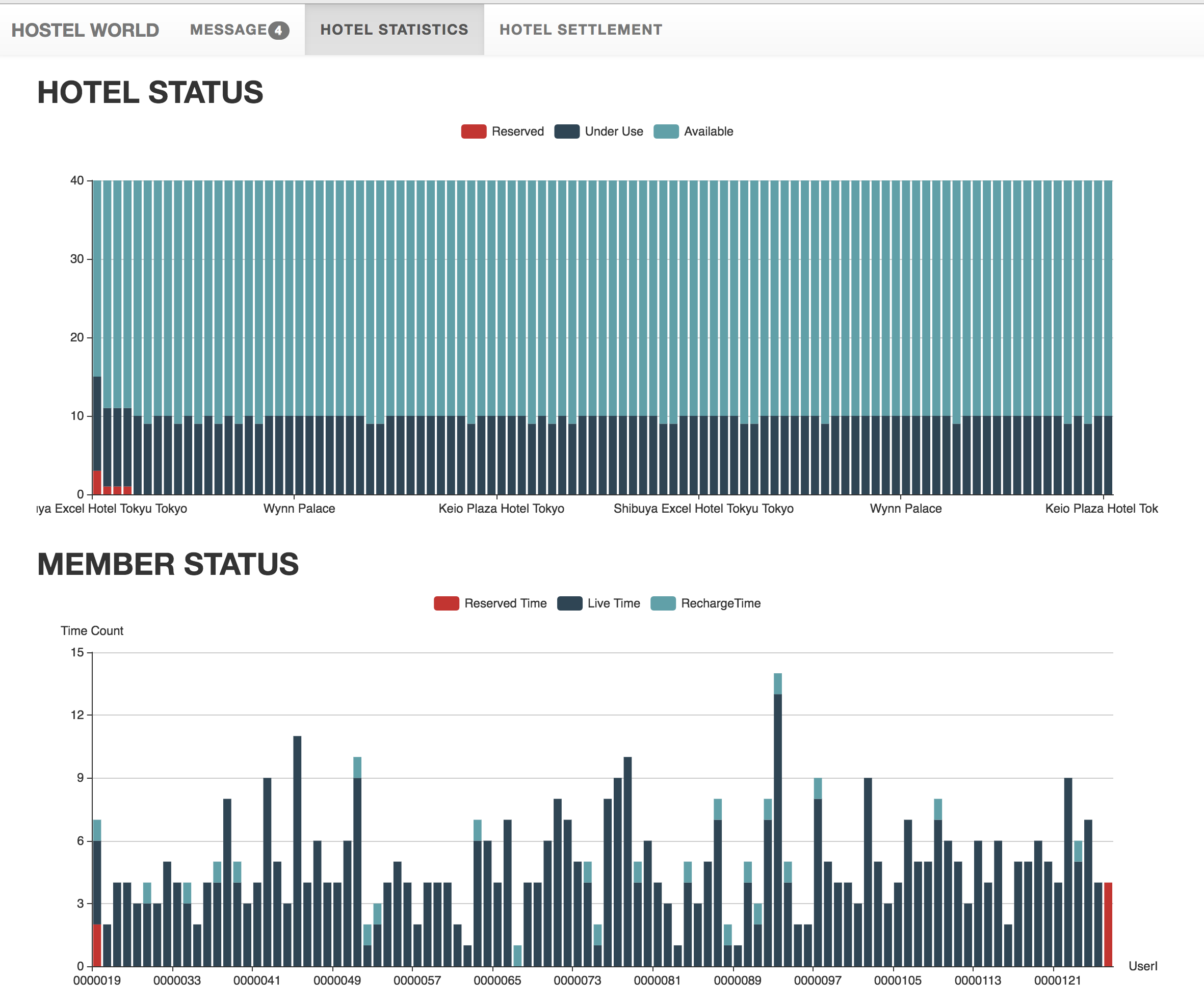This screenshot has height=1005, width=1204.
Task: Click the Hotel Status heading
Action: pyautogui.click(x=150, y=92)
